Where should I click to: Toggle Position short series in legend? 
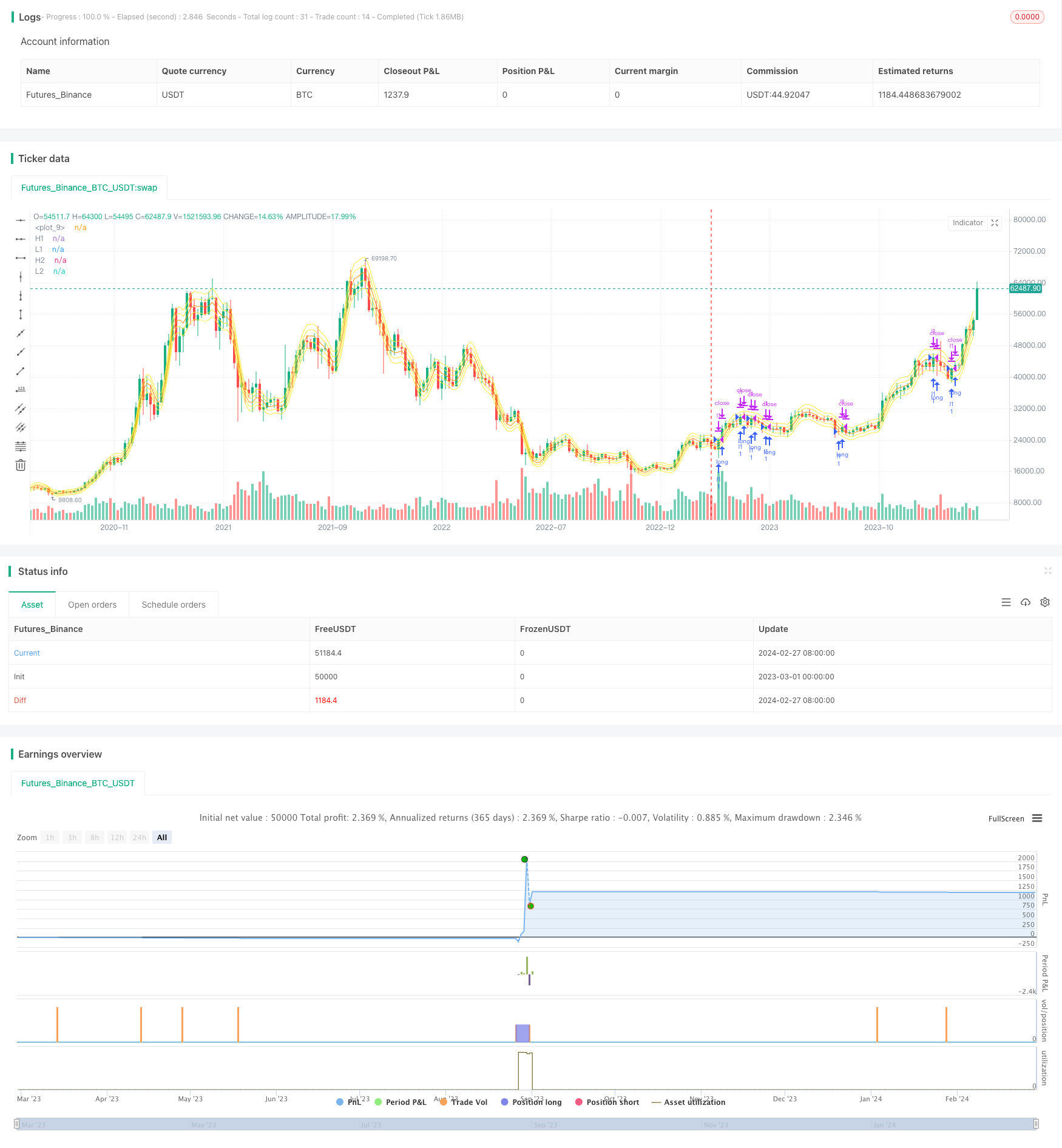pyautogui.click(x=607, y=1102)
